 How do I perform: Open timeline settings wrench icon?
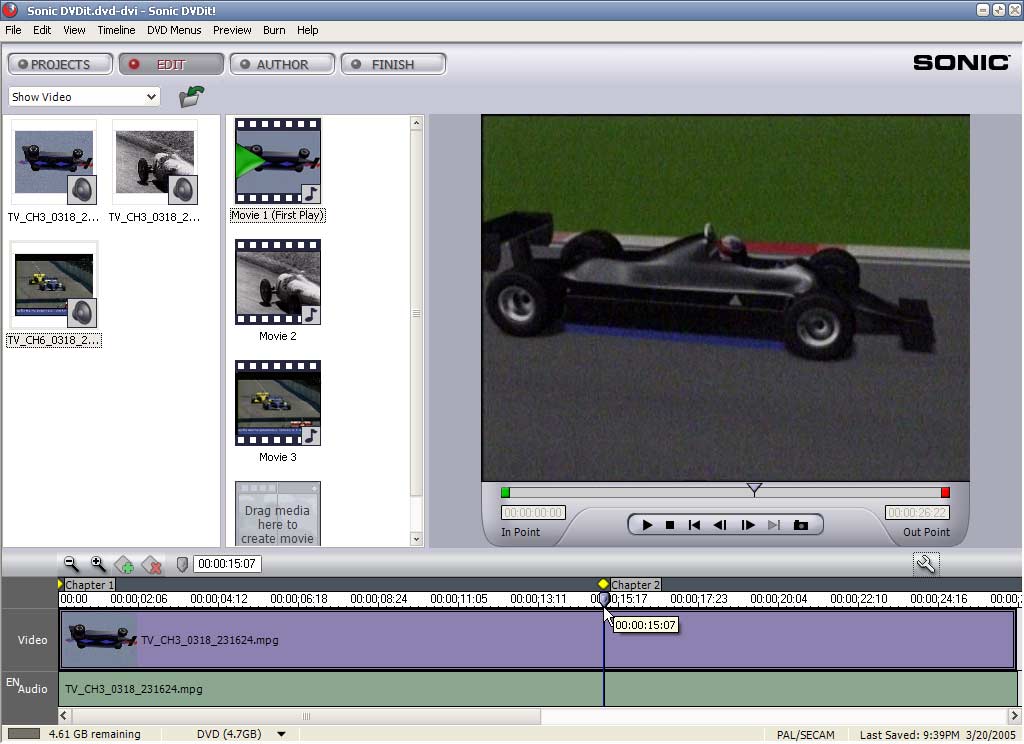click(x=926, y=564)
